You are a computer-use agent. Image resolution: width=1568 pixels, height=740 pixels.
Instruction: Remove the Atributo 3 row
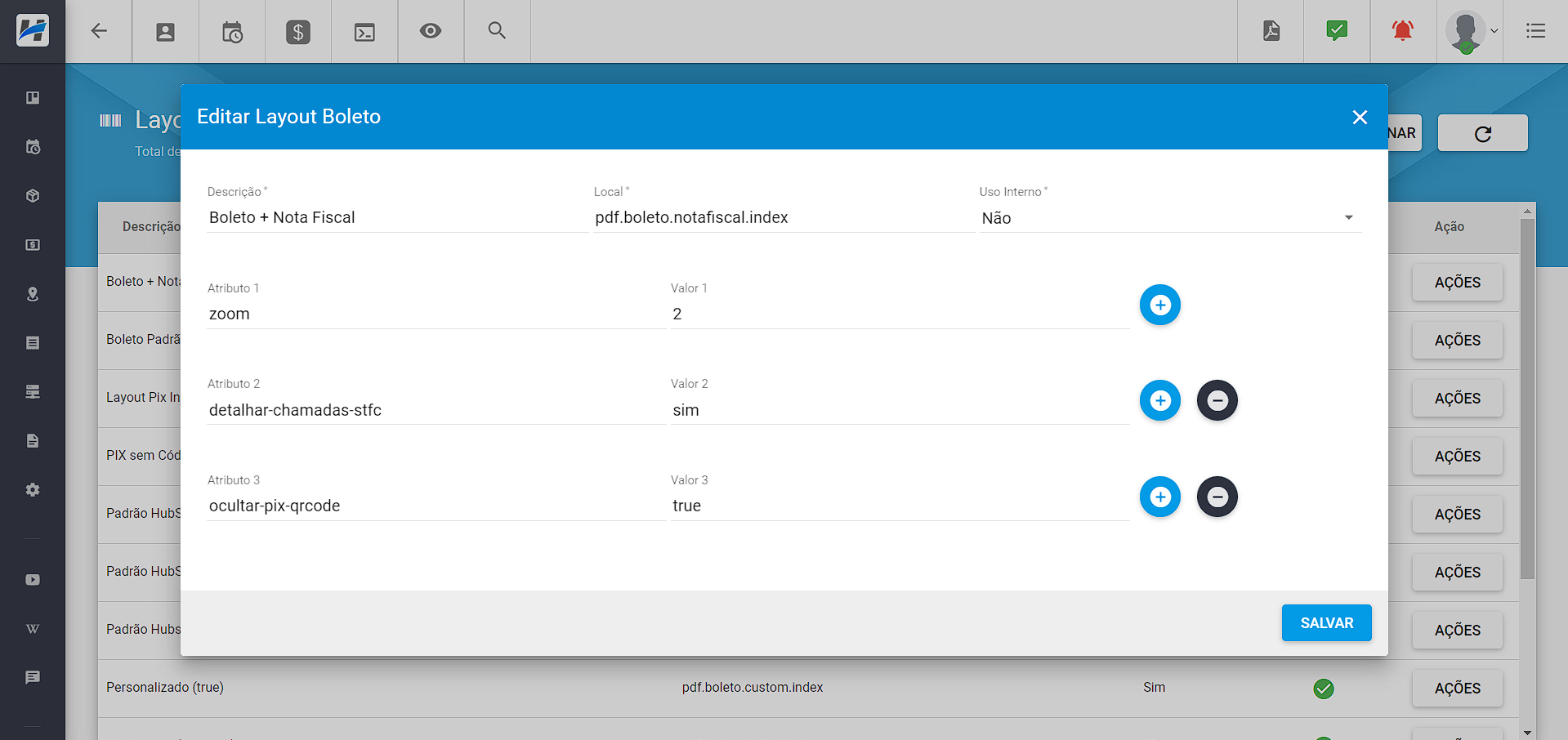pyautogui.click(x=1217, y=497)
